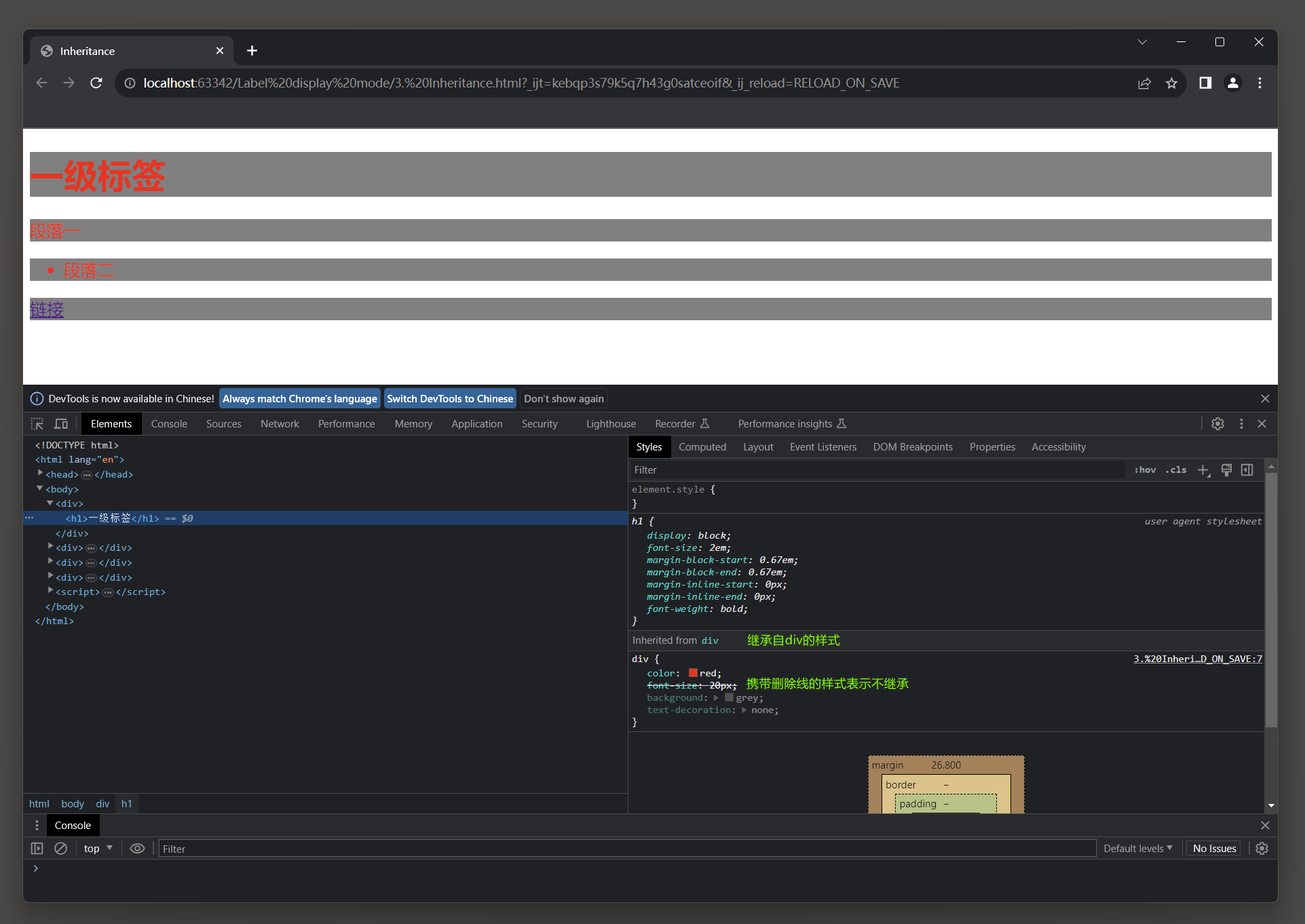Open Chrome profile avatar
This screenshot has height=924, width=1305.
coord(1233,83)
